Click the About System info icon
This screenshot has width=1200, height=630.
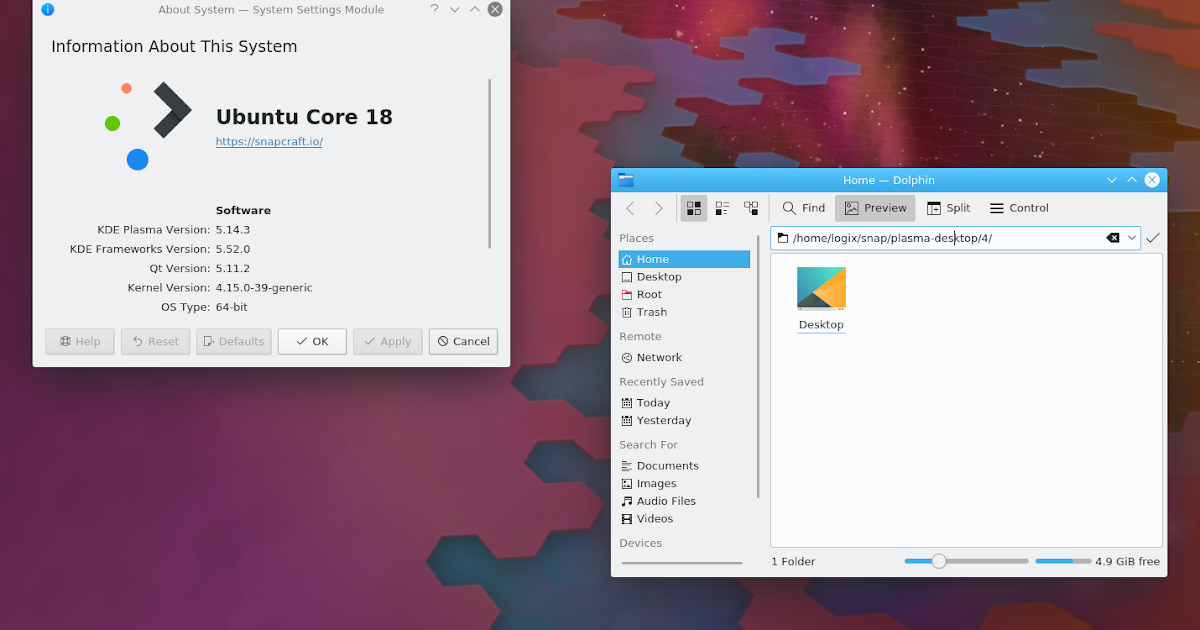(47, 9)
